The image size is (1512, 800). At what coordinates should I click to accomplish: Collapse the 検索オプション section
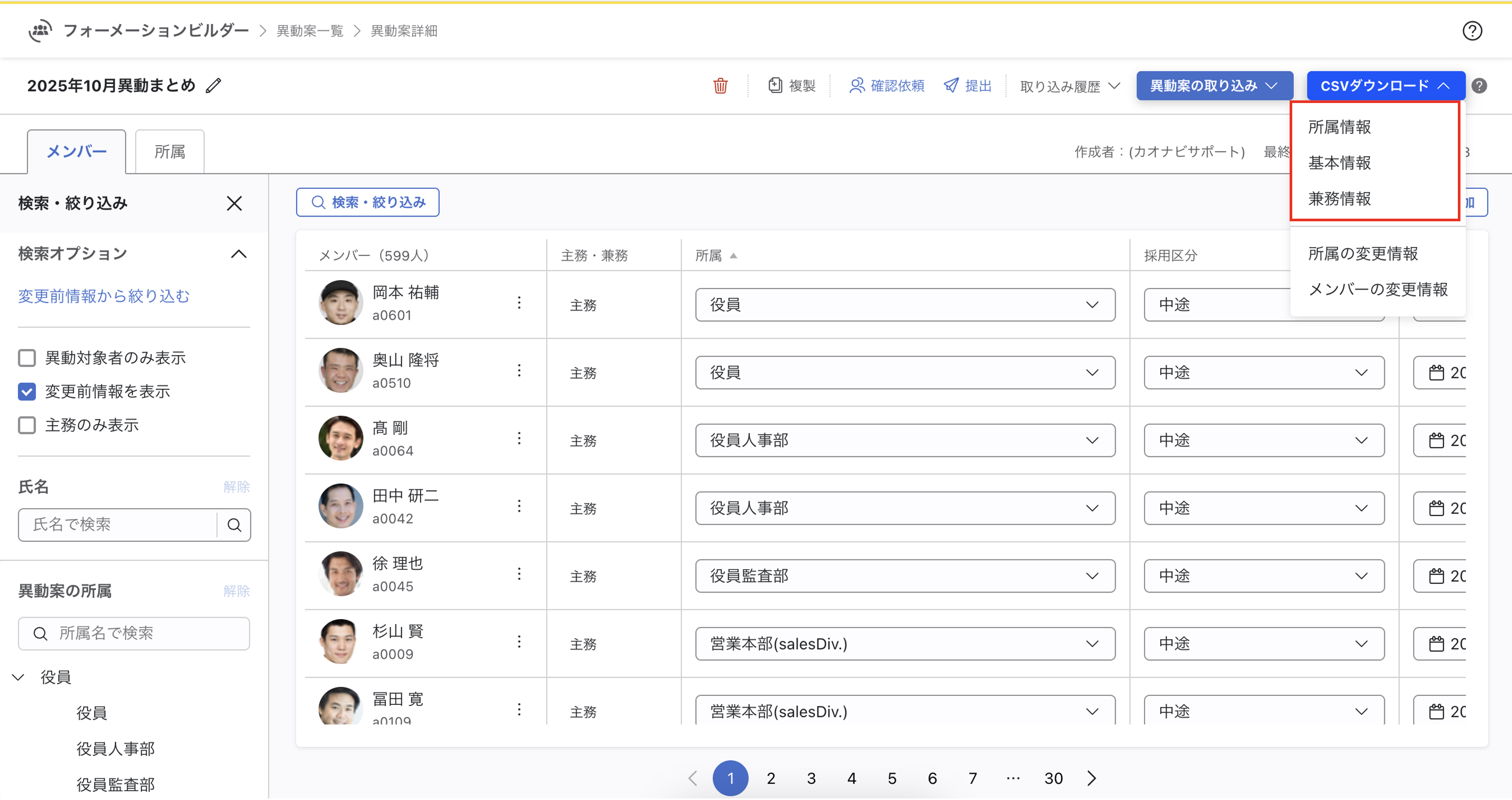(238, 254)
